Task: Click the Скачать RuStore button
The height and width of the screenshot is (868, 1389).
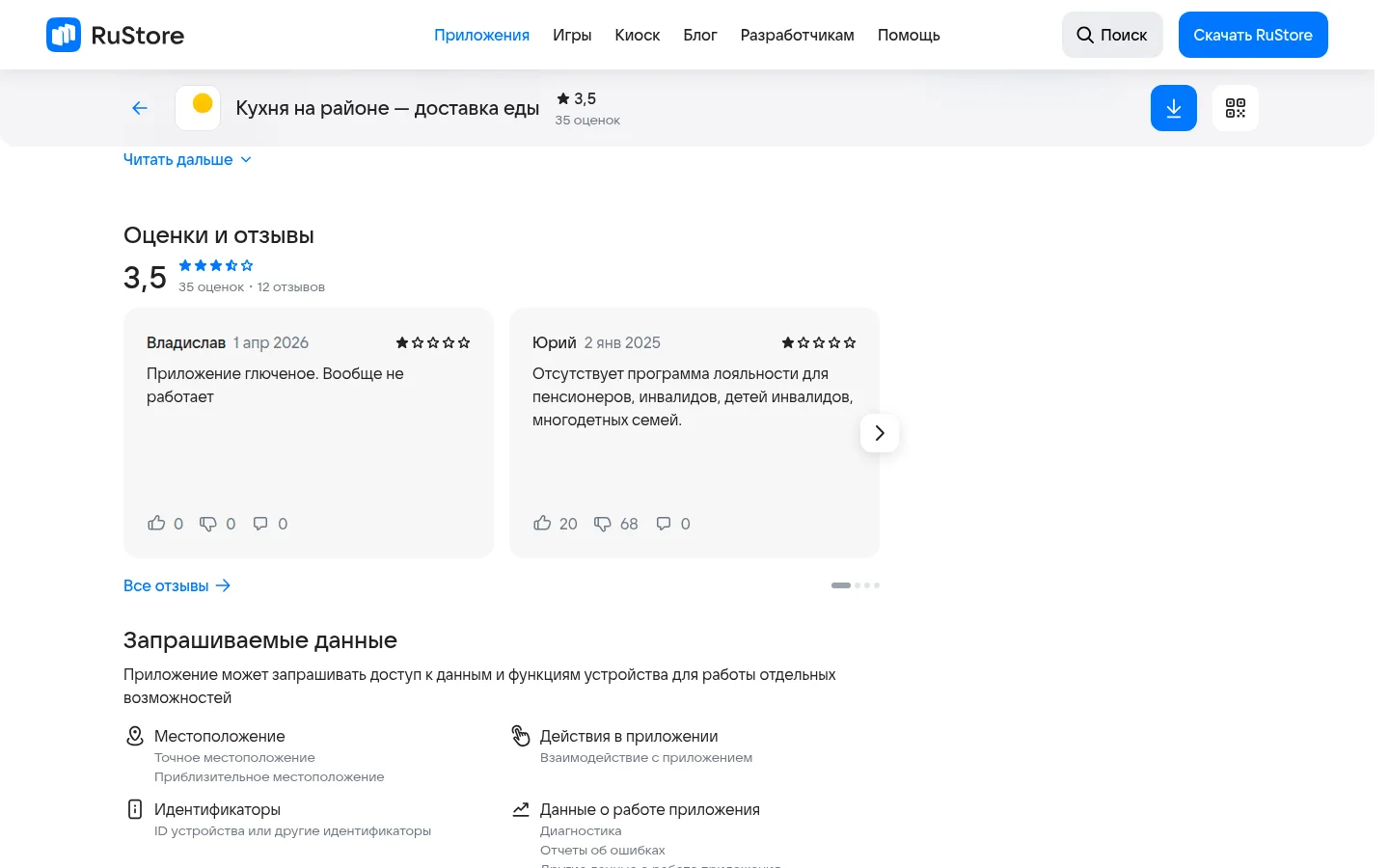Action: click(x=1253, y=35)
